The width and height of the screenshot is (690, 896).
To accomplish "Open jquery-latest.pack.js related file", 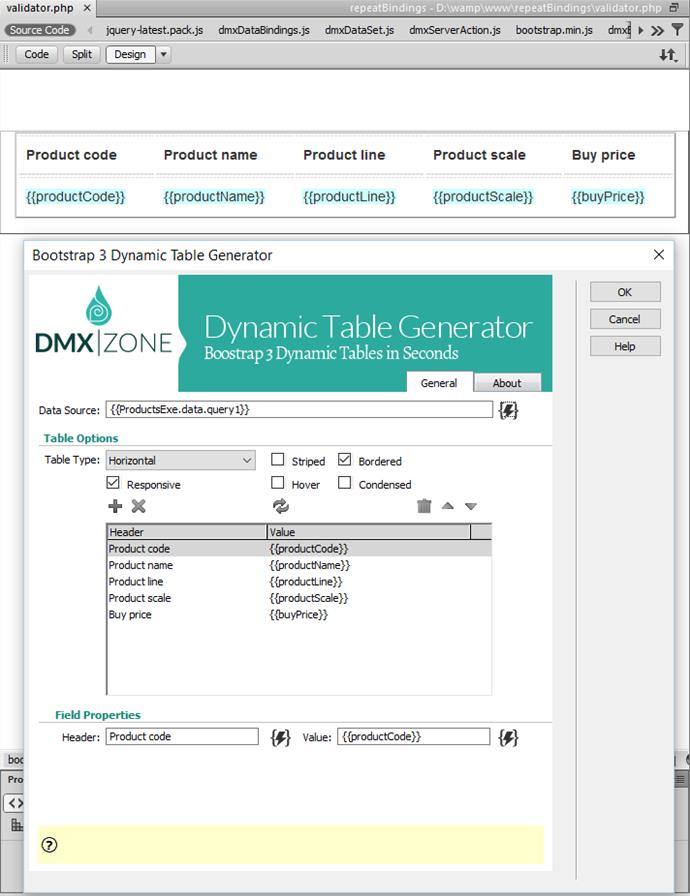I will point(154,30).
